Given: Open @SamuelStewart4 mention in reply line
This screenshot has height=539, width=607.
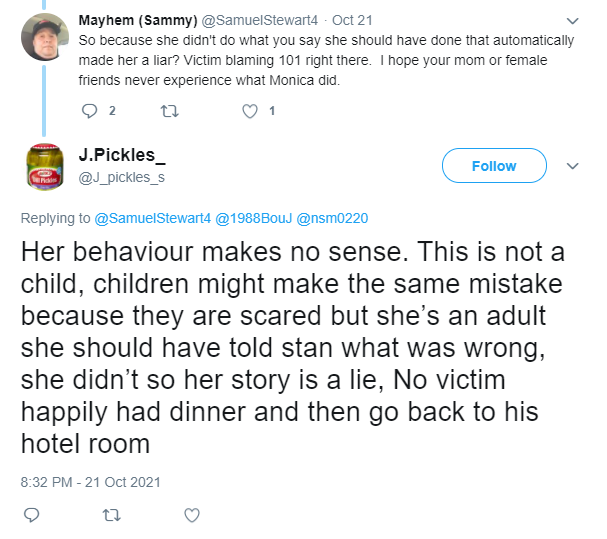Looking at the screenshot, I should pyautogui.click(x=153, y=218).
